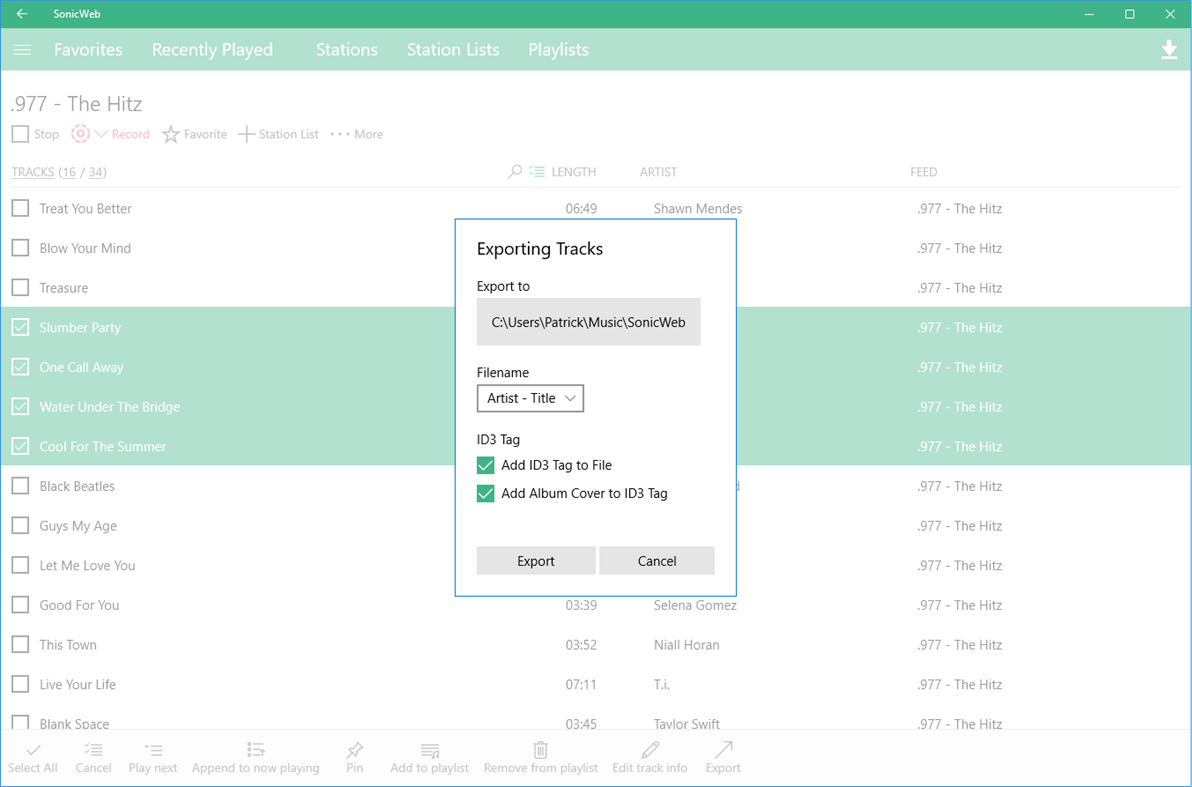Minimize the SonicWeb window
The width and height of the screenshot is (1192, 787).
pos(1089,14)
